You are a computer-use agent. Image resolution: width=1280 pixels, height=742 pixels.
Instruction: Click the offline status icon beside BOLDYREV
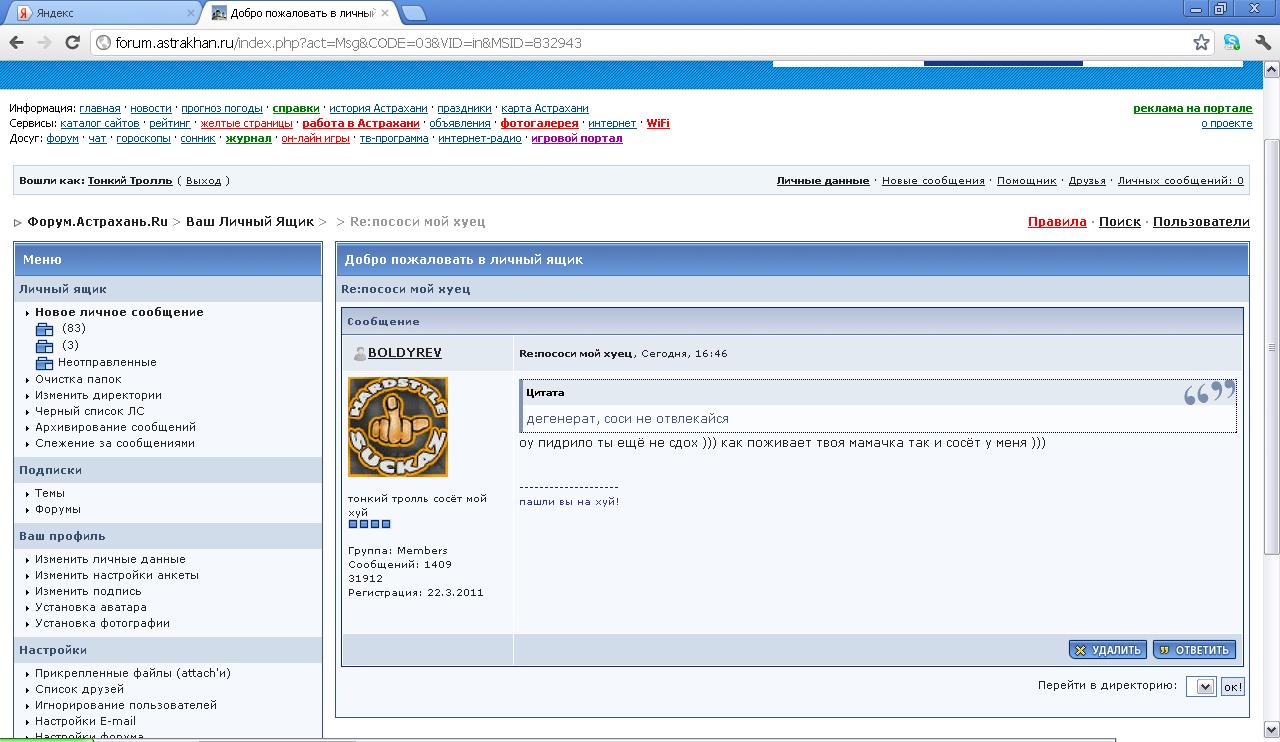click(359, 354)
